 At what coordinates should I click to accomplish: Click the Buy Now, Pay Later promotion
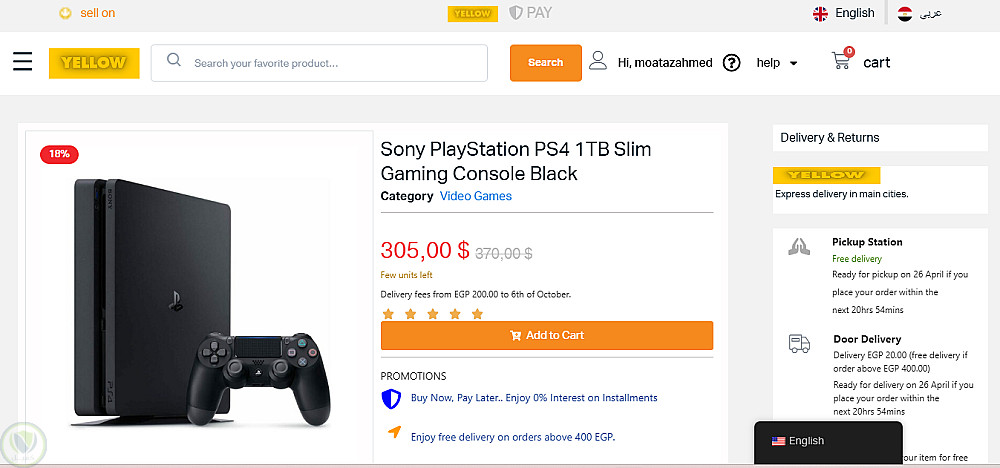(x=534, y=398)
